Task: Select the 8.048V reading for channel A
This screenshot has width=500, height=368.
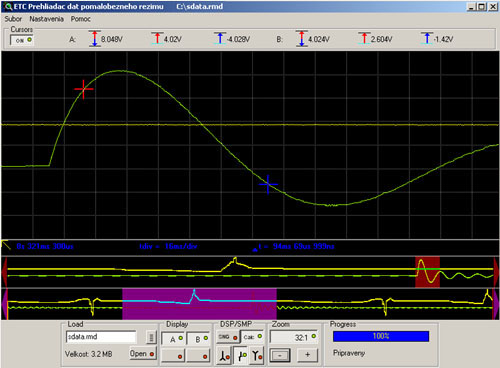Action: (112, 39)
